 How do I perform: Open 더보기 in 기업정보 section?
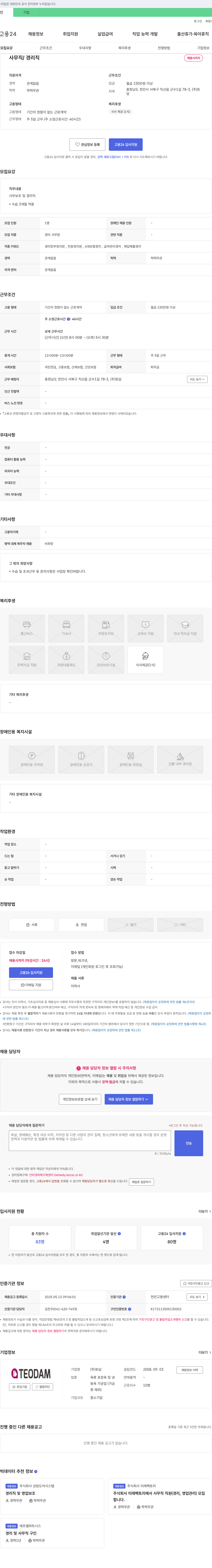click(205, 1353)
